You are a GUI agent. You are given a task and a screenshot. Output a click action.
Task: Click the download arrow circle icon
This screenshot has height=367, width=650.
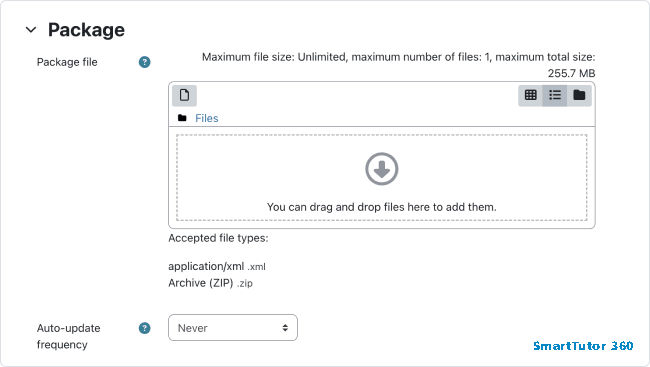pos(382,169)
